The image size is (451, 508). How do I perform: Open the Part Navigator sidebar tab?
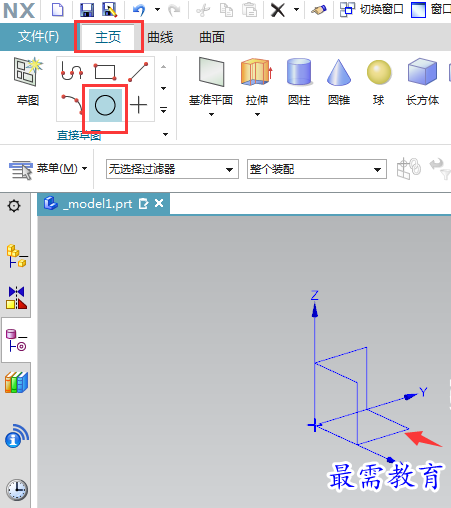(x=16, y=340)
